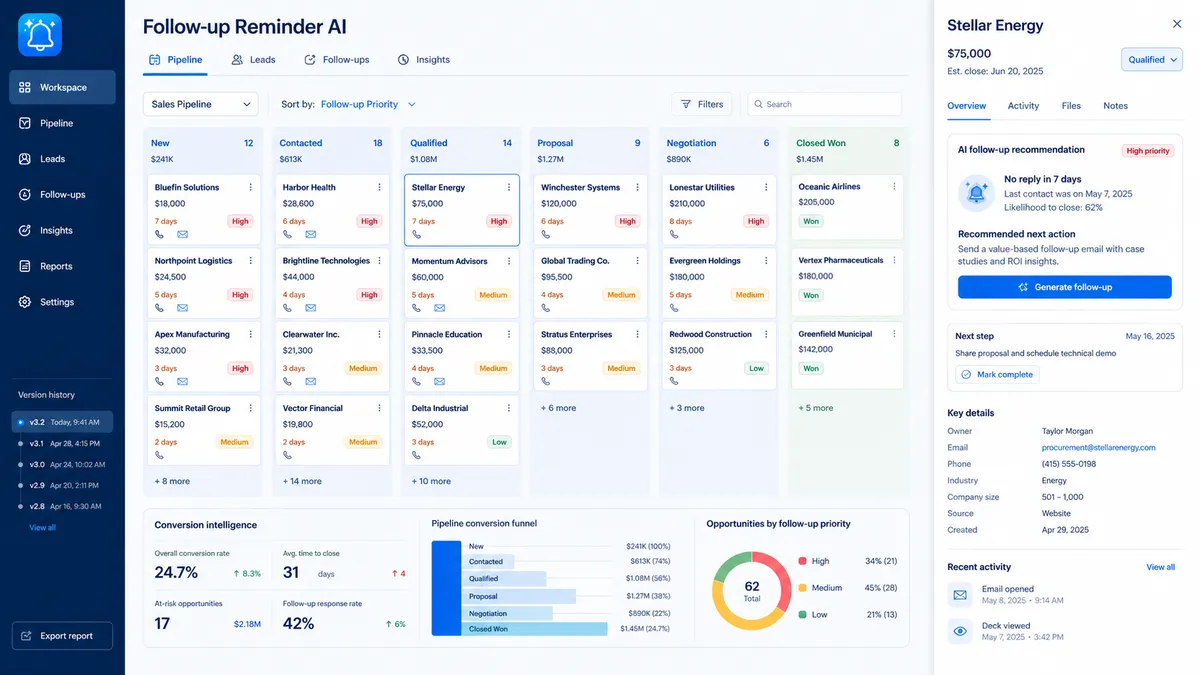
Task: Click the Generate follow-up button
Action: [x=1065, y=287]
